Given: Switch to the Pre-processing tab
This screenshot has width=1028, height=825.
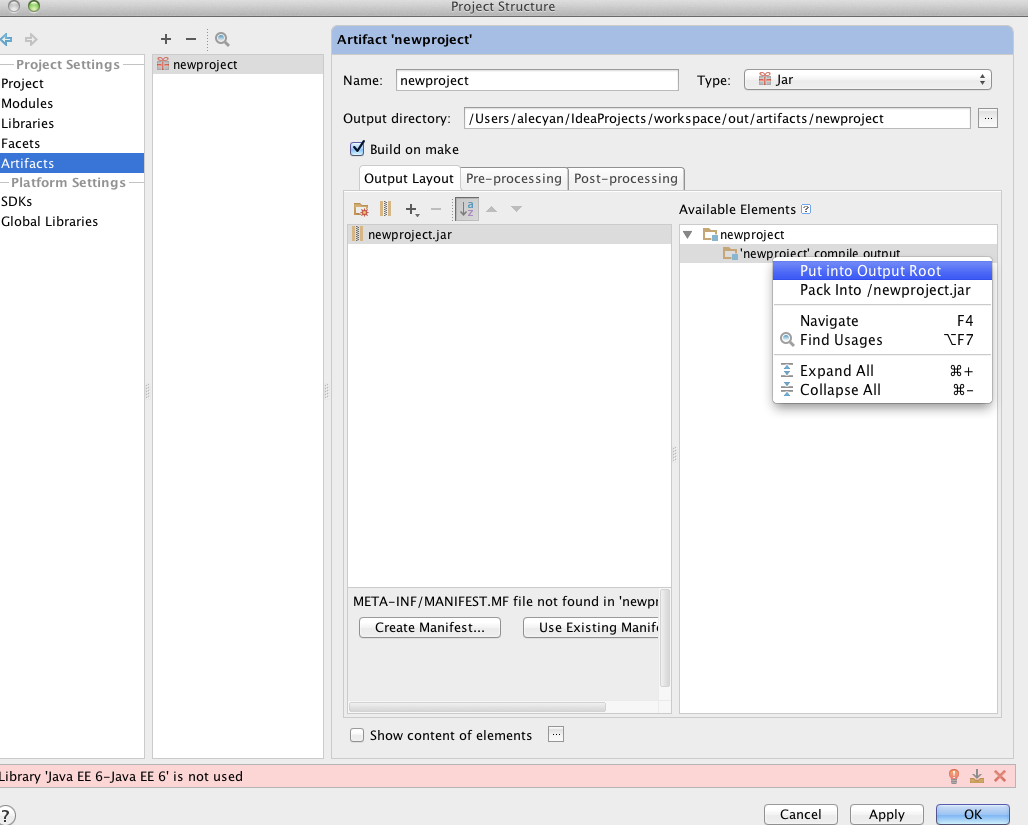Looking at the screenshot, I should pos(513,178).
